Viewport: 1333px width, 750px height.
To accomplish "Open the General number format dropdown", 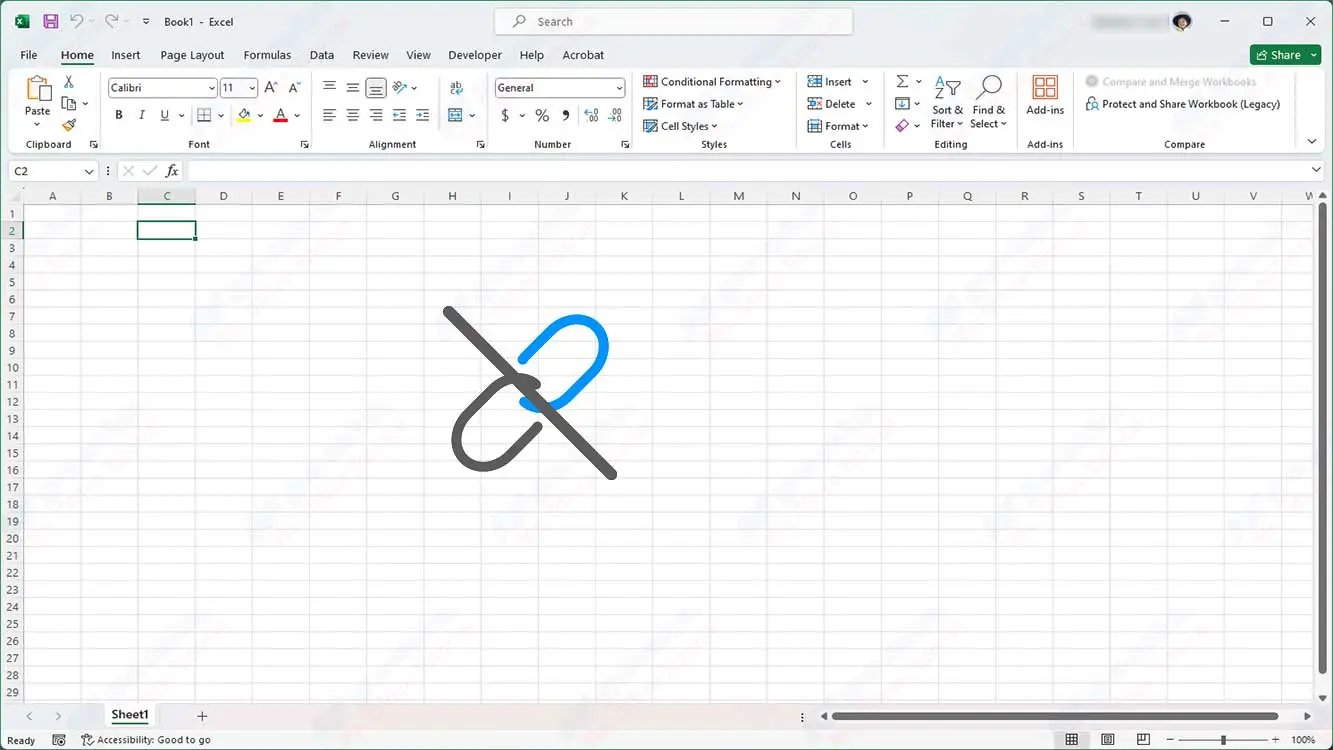I will (x=619, y=88).
